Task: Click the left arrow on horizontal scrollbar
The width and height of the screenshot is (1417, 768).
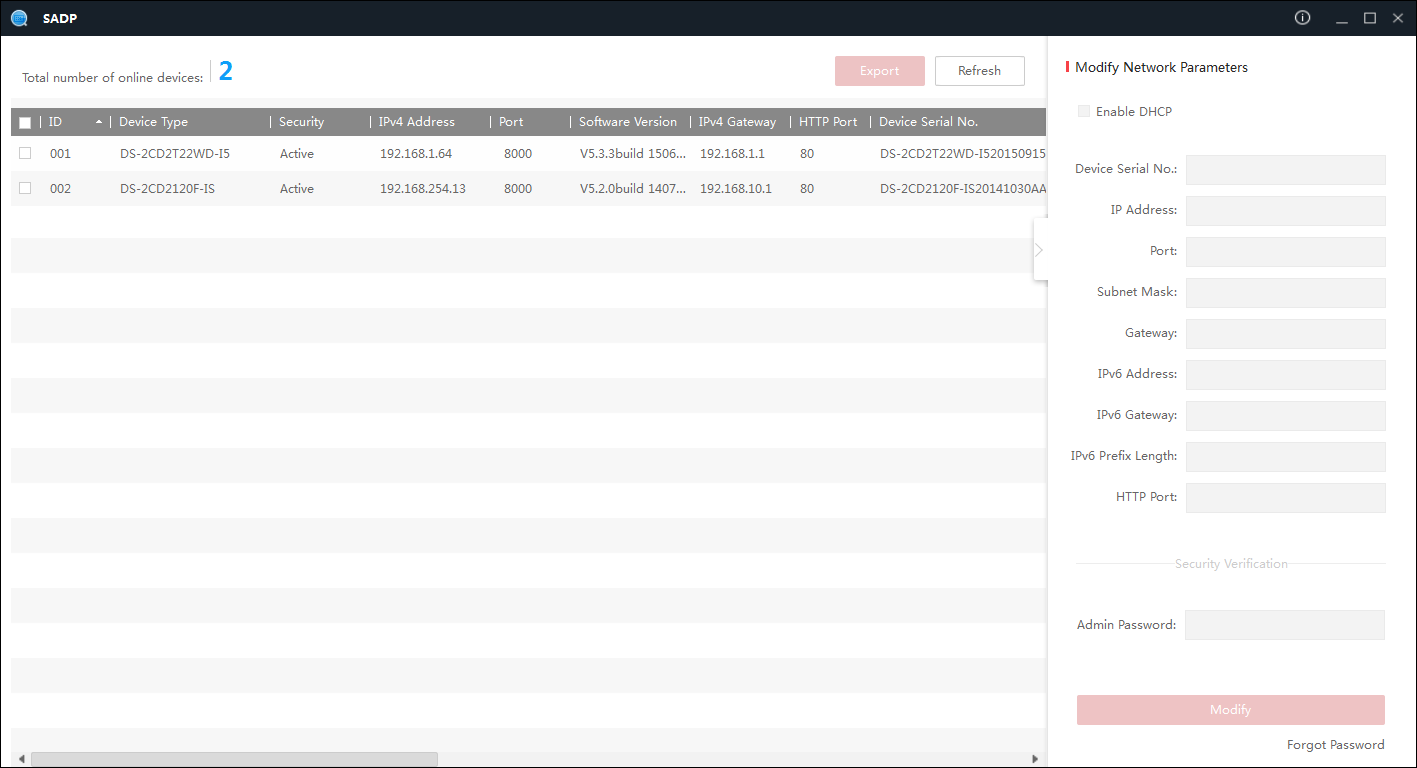Action: click(x=21, y=758)
